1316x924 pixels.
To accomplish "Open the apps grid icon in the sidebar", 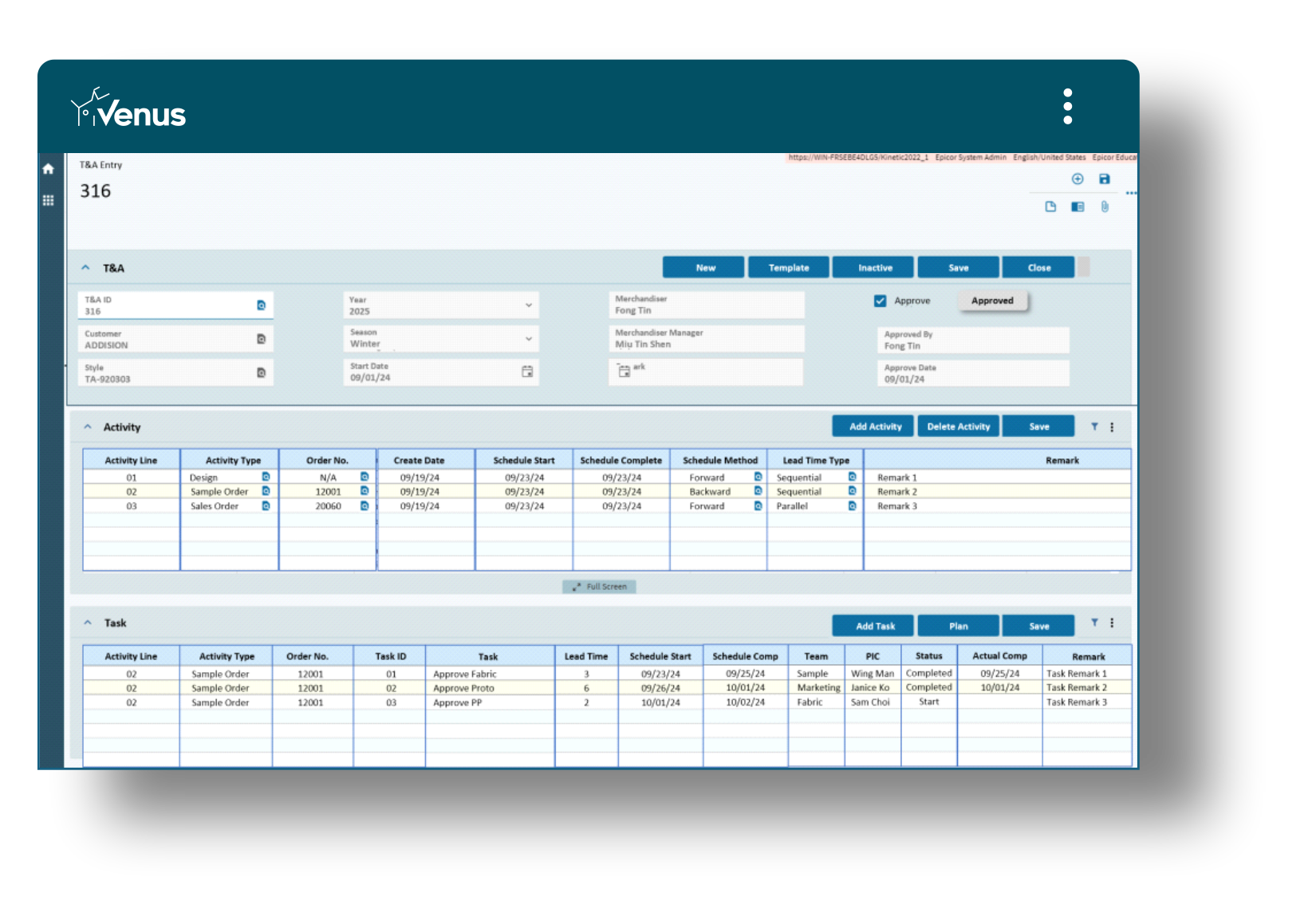I will click(x=48, y=201).
